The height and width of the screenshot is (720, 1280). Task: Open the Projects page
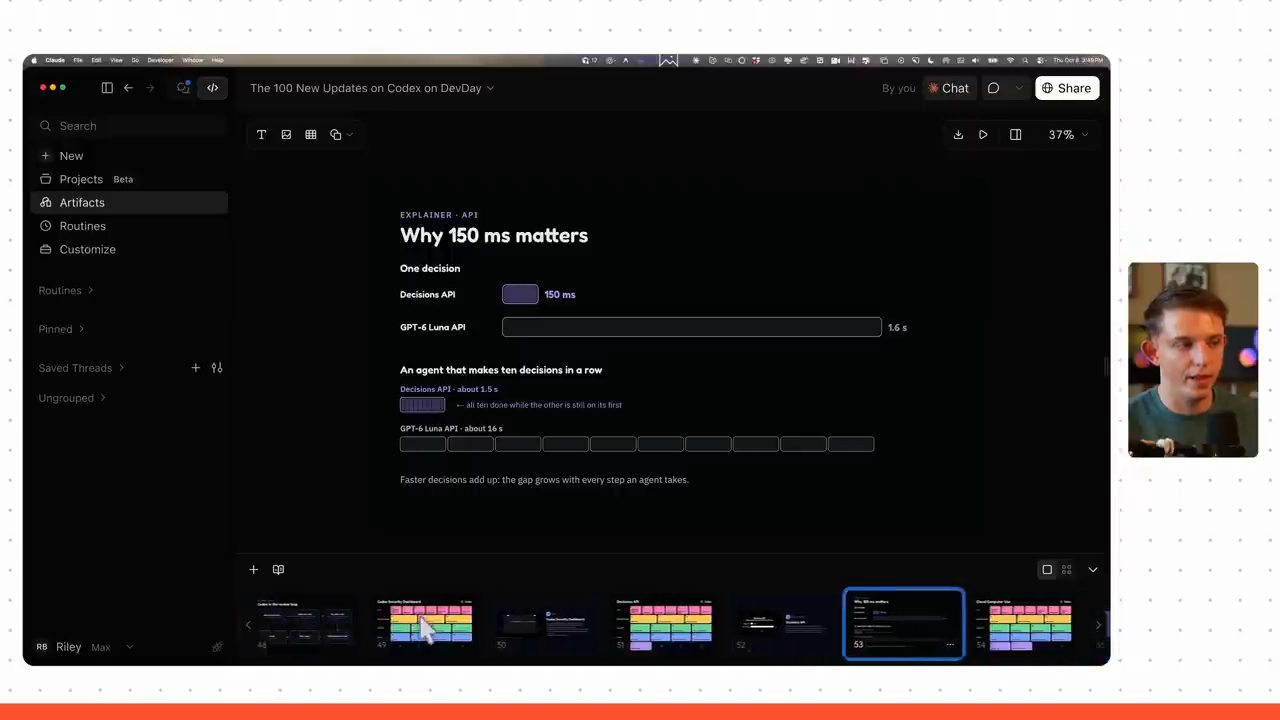click(130, 179)
